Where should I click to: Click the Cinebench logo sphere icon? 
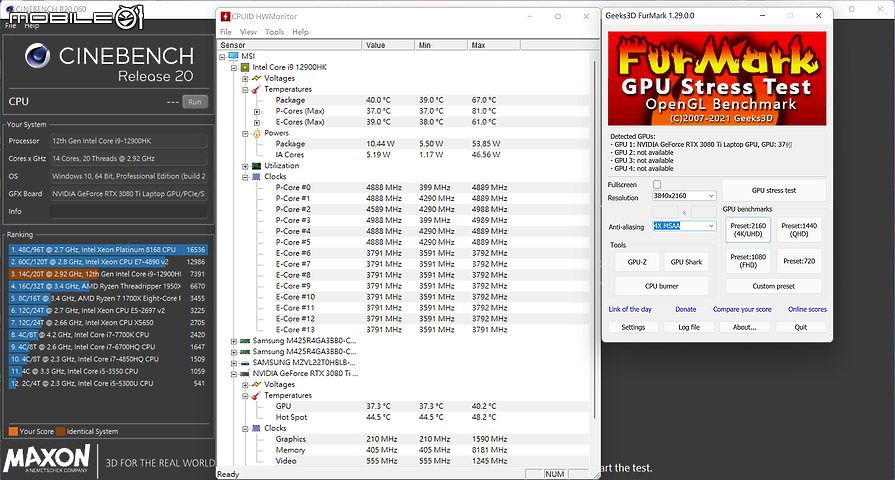tap(38, 56)
